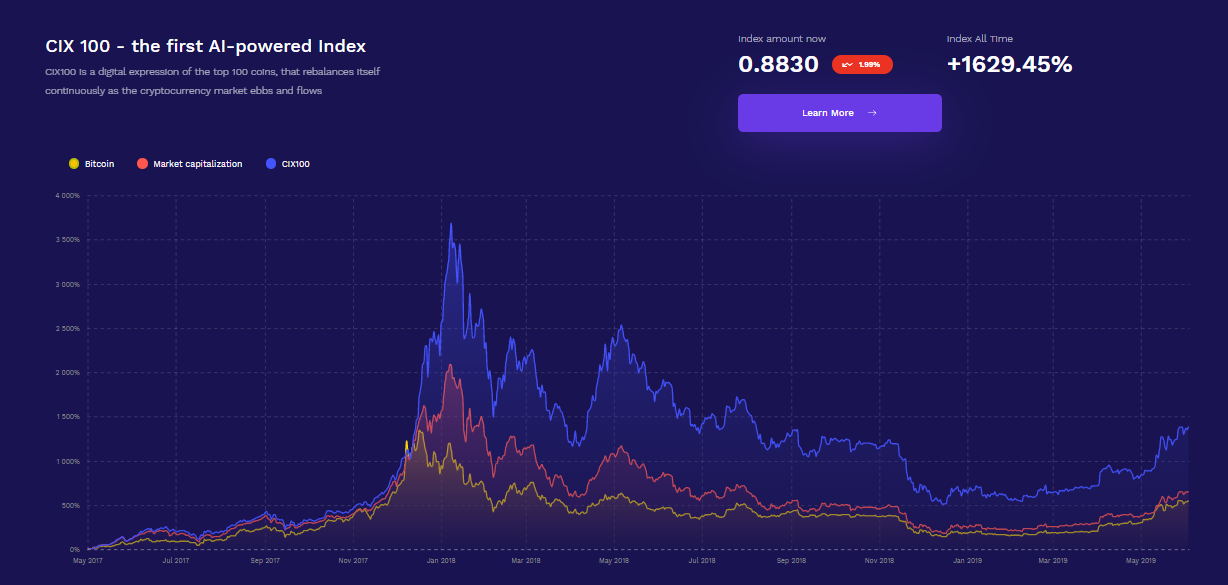The height and width of the screenshot is (585, 1228).
Task: Click the 2 000% y-axis label
Action: point(66,373)
